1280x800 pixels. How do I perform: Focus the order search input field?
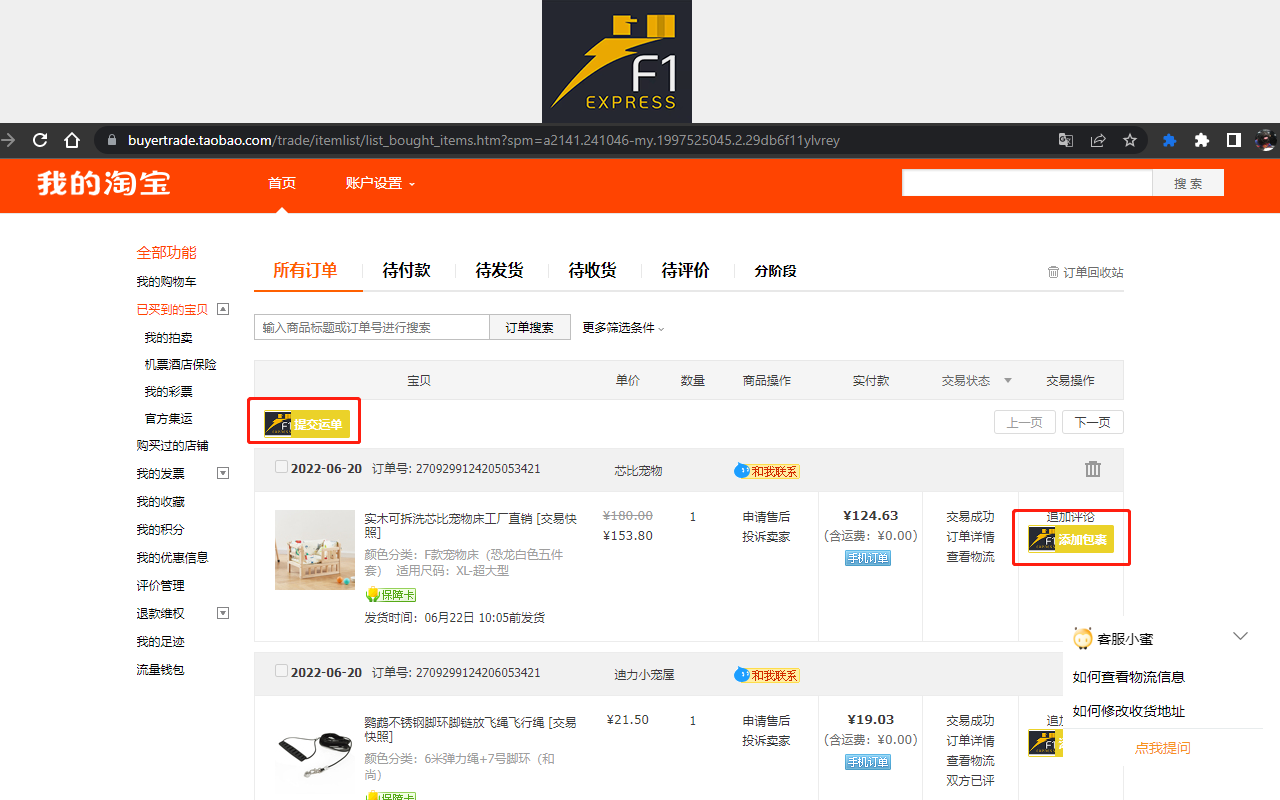click(x=372, y=327)
